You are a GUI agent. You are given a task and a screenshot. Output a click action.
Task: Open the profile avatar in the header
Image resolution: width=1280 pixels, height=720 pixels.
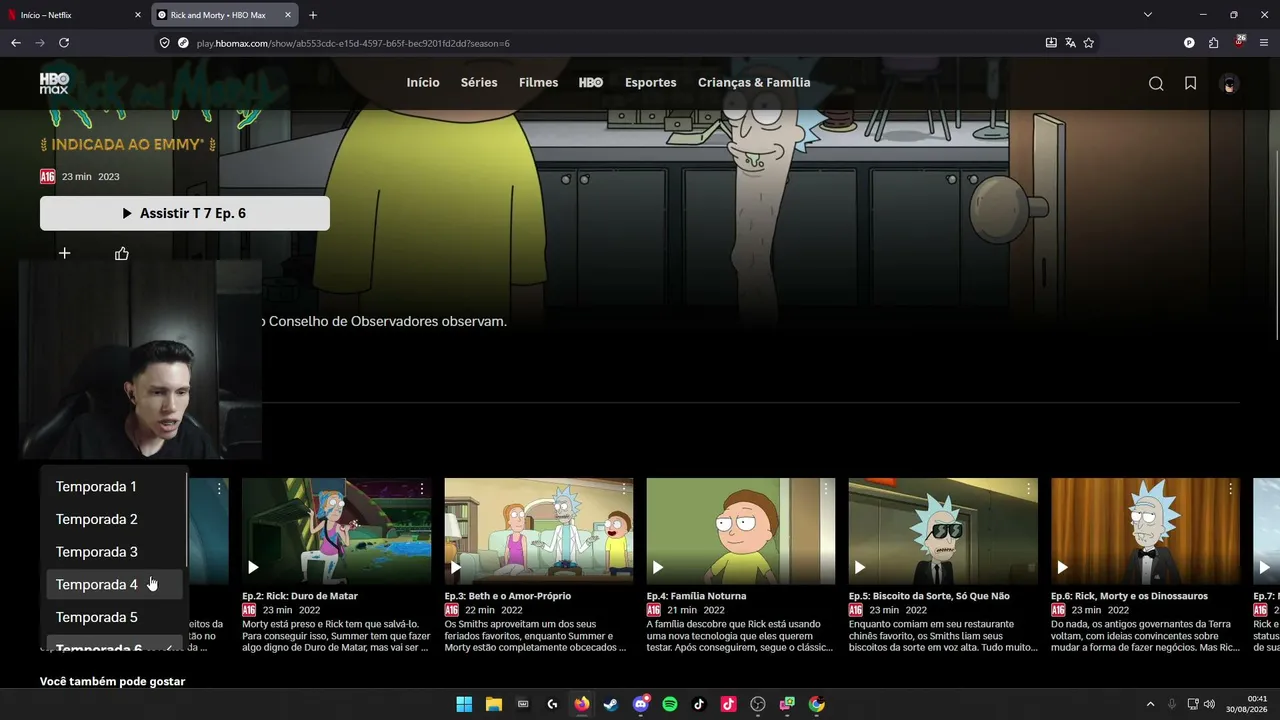pos(1229,84)
